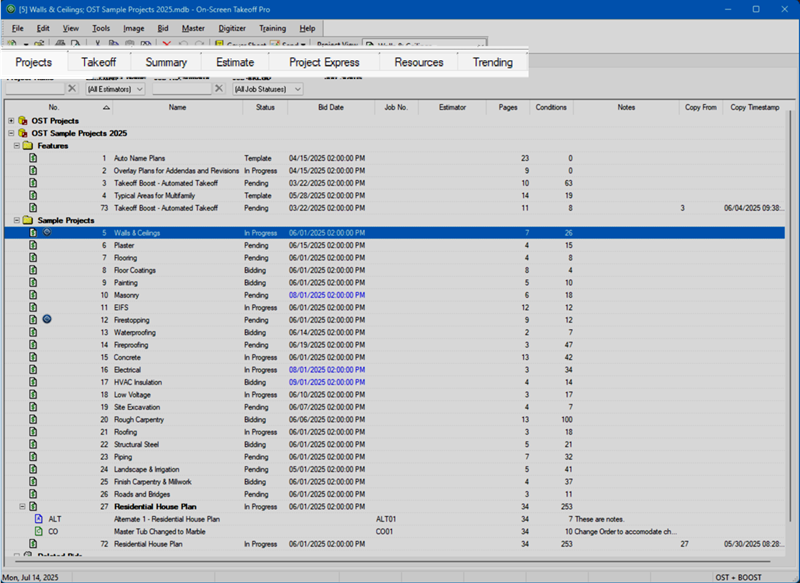Select the Waterproofing bid row

tap(394, 333)
